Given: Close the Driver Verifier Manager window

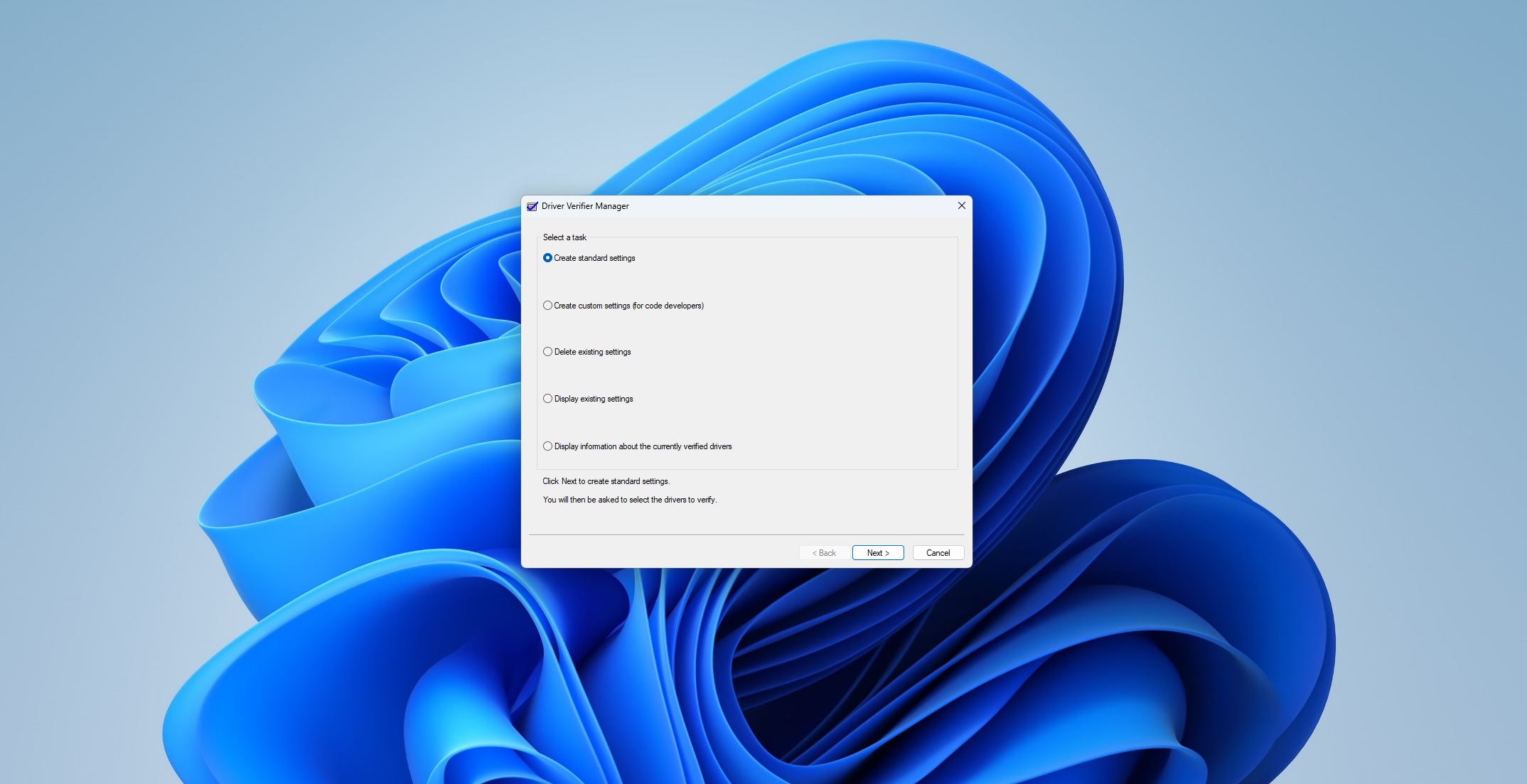Looking at the screenshot, I should [x=961, y=205].
